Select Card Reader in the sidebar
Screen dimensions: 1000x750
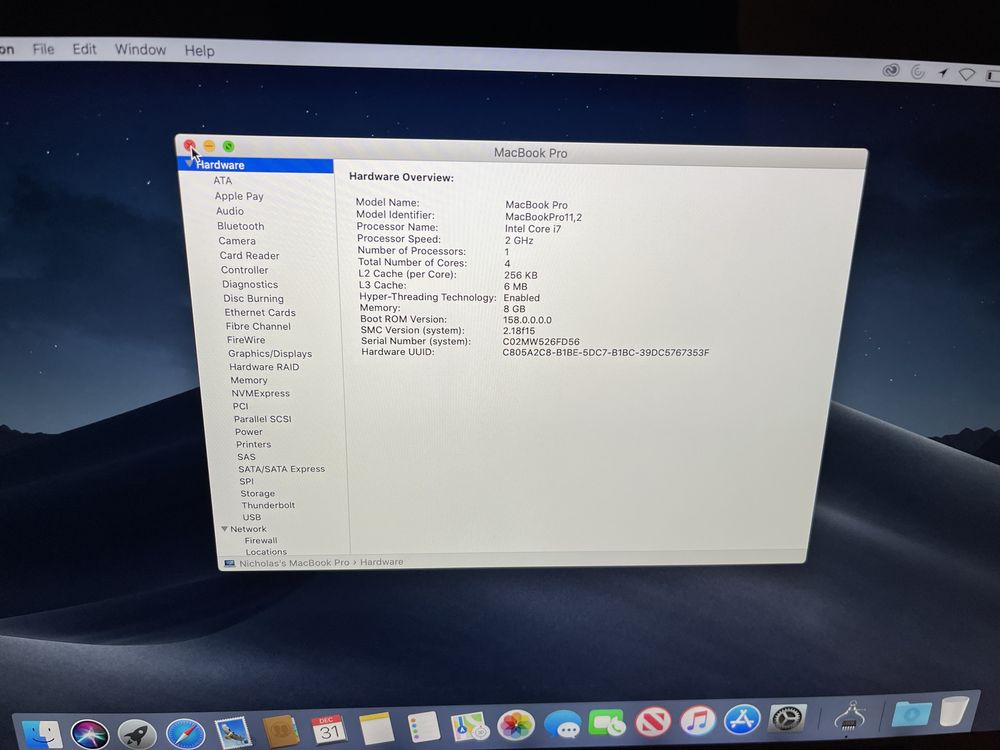pyautogui.click(x=249, y=256)
